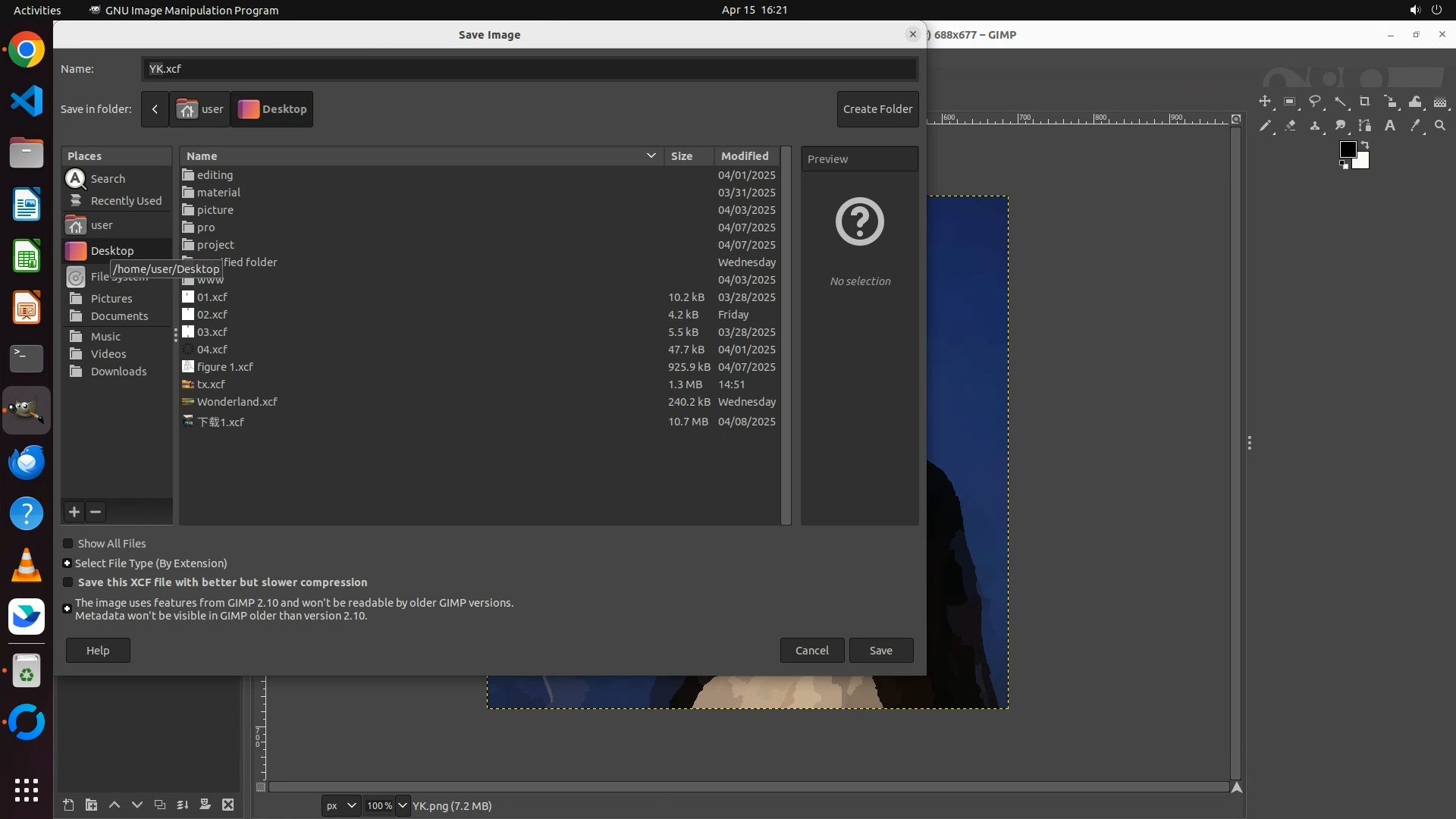This screenshot has height=819, width=1456.
Task: Collapse the GIMP 2.10 compatibility message
Action: click(67, 609)
